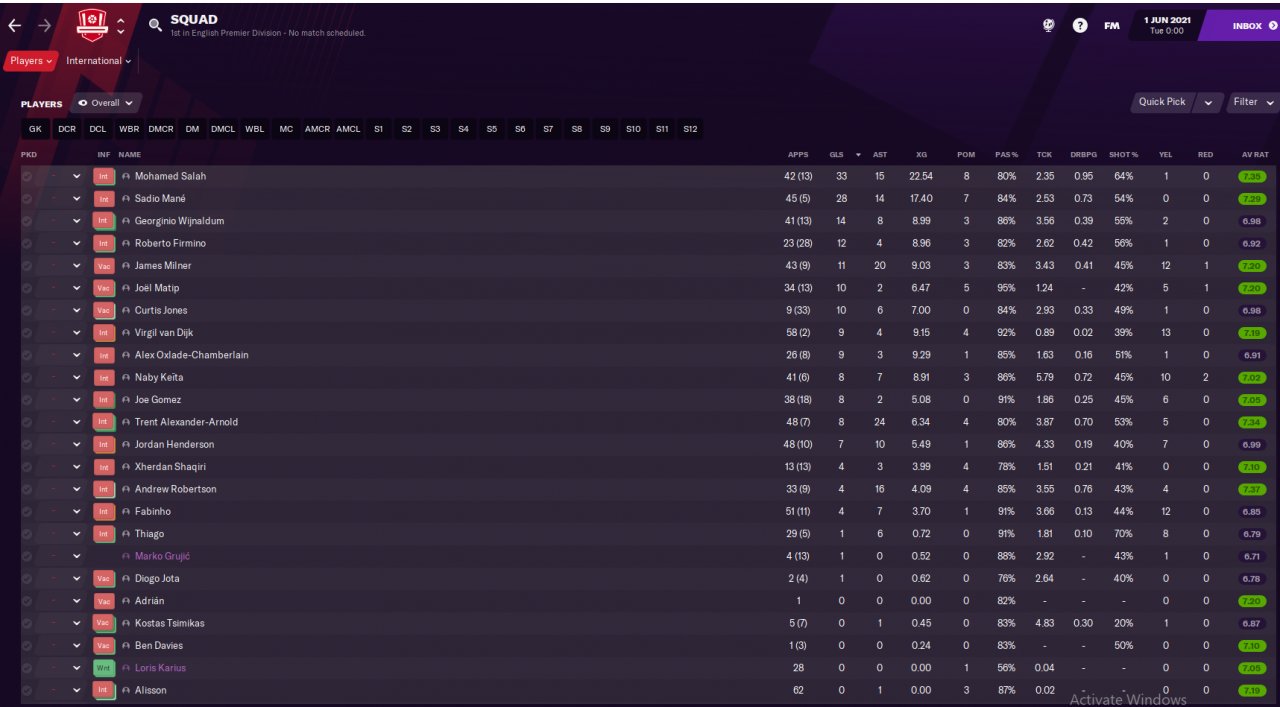Screen dimensions: 1280x707
Task: Click Loris Karius's Wnt status badge
Action: click(x=104, y=668)
